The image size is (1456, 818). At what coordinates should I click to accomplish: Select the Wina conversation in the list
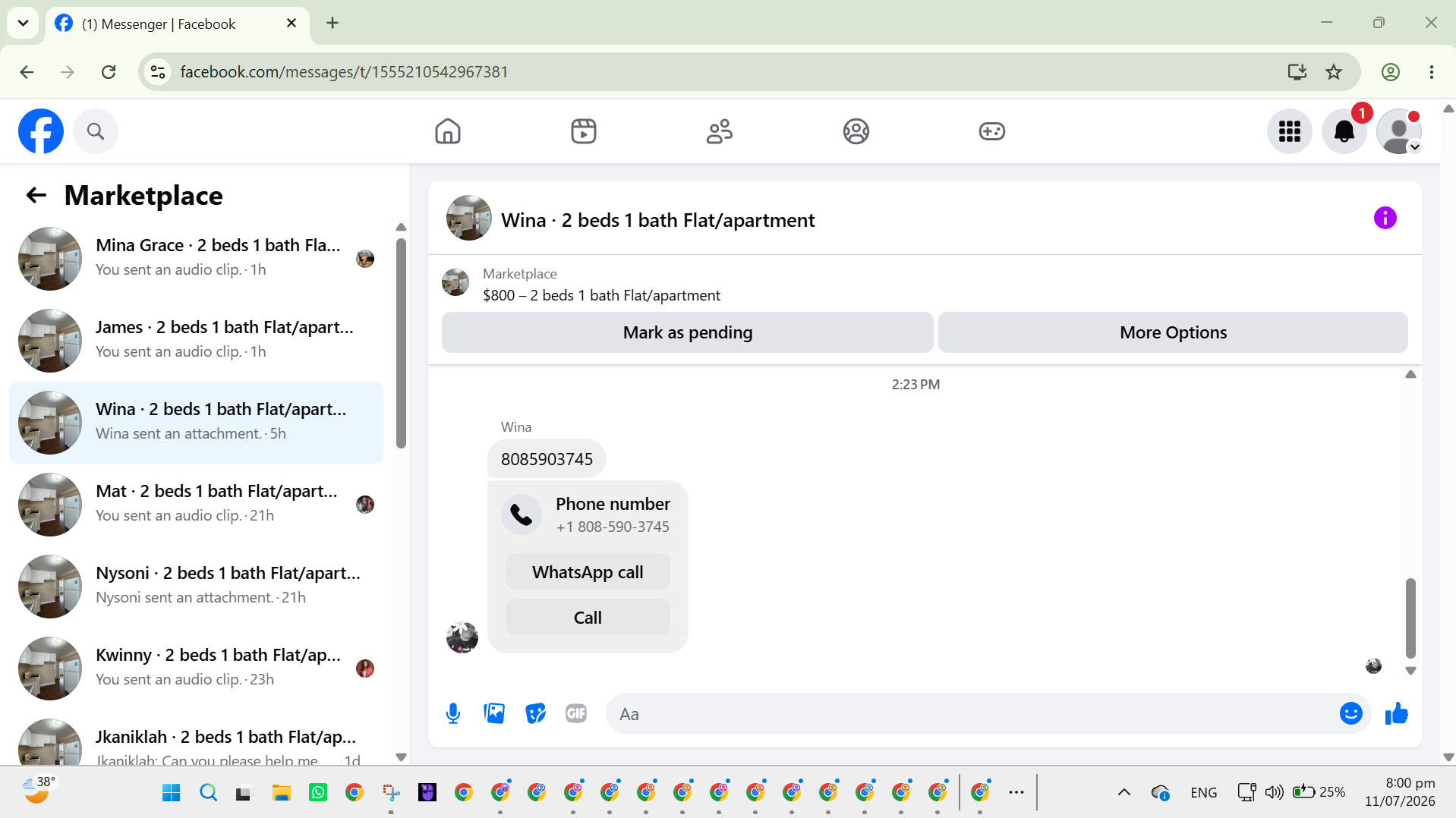point(196,423)
